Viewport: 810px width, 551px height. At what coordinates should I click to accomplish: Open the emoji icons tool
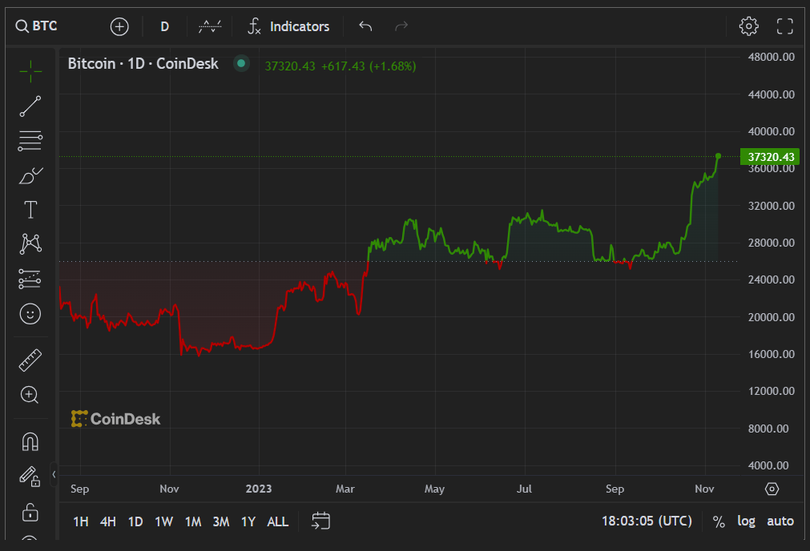[30, 314]
